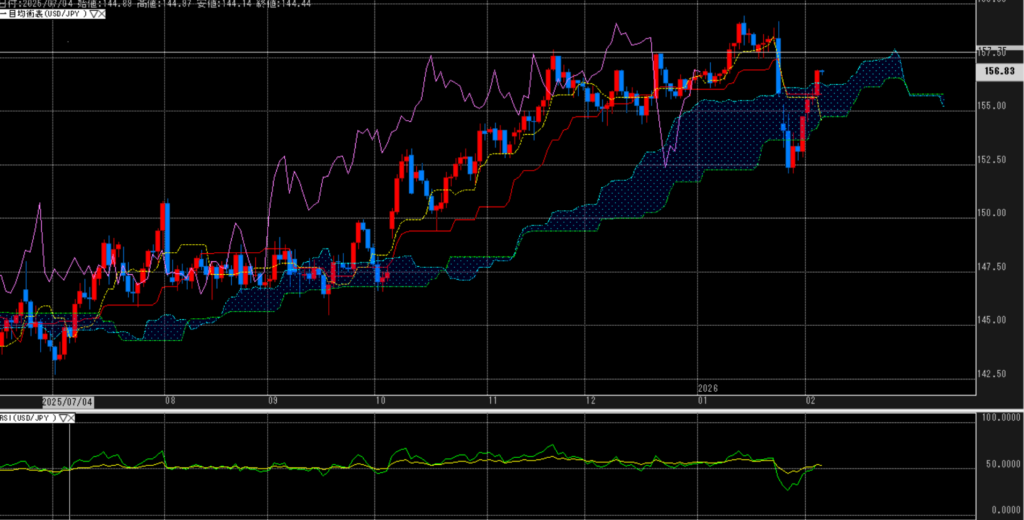Click the current price tag 156.83
The image size is (1024, 520).
tap(999, 71)
